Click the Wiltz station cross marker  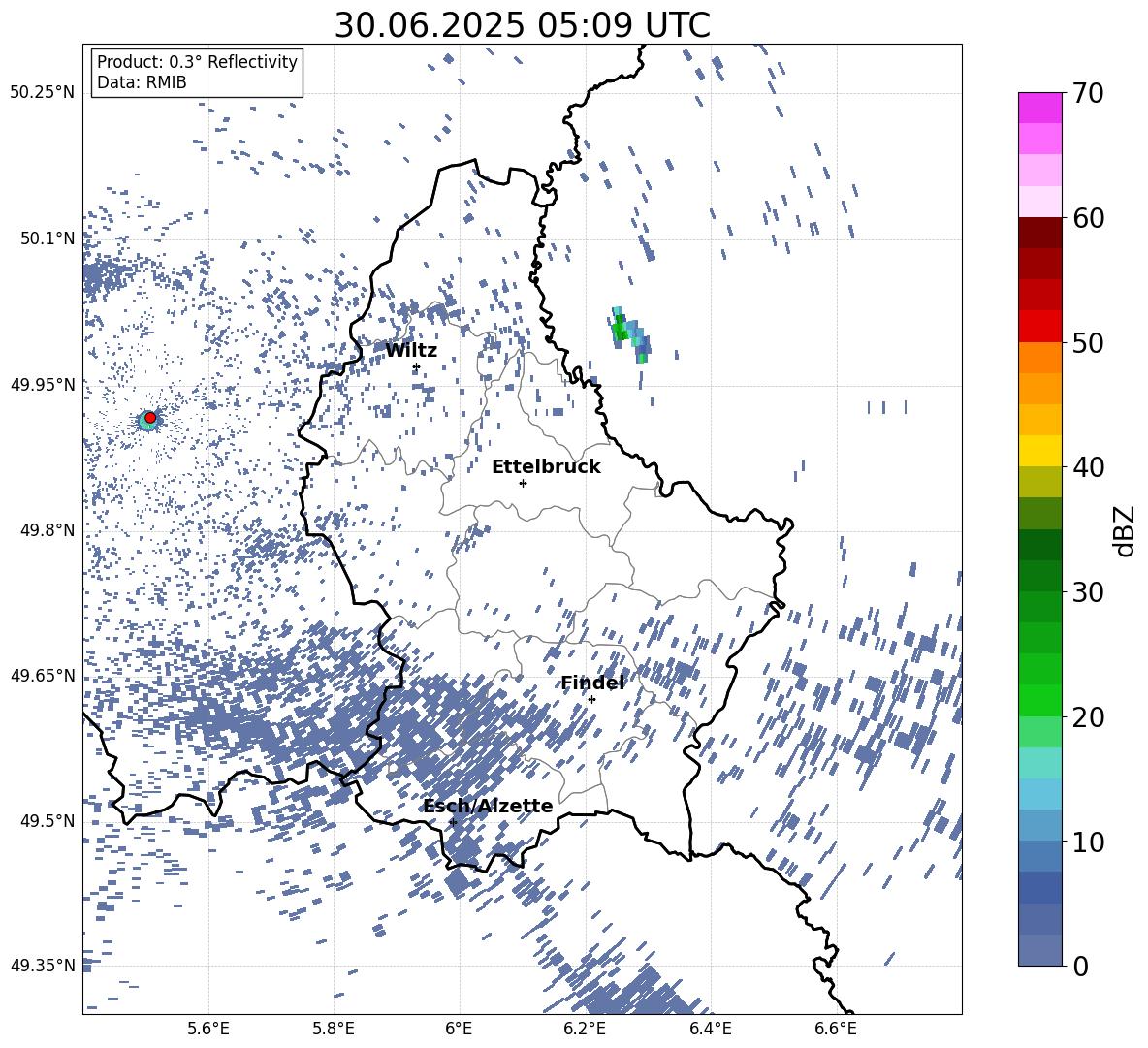click(416, 366)
